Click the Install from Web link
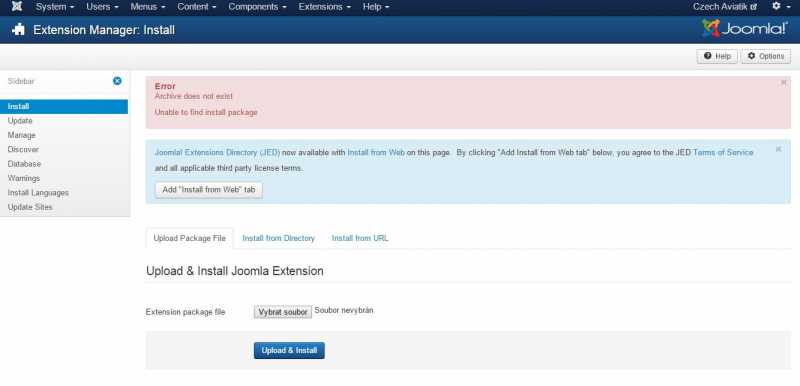Image resolution: width=800 pixels, height=386 pixels. pos(376,152)
